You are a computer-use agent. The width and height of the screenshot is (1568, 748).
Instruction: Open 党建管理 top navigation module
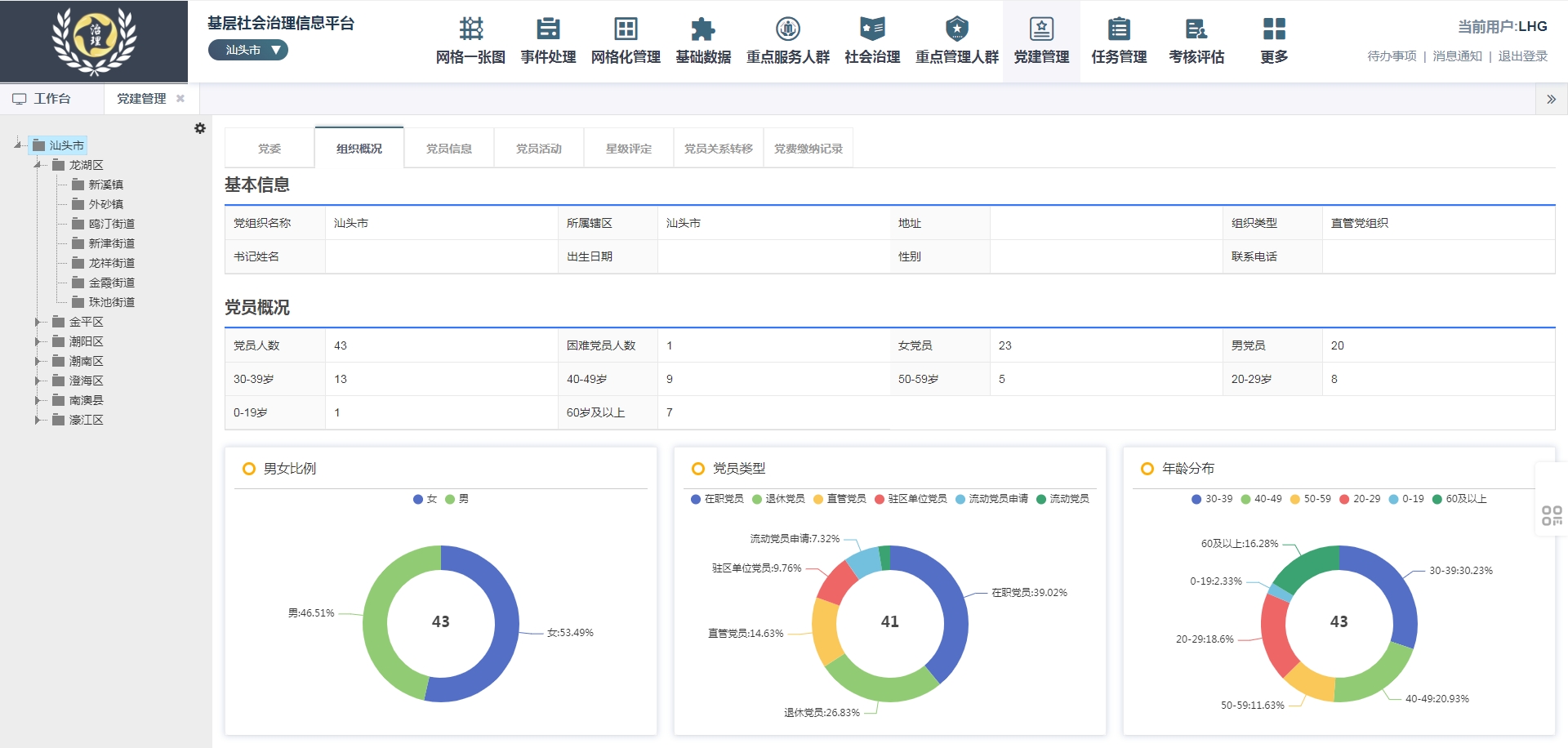(x=1041, y=41)
